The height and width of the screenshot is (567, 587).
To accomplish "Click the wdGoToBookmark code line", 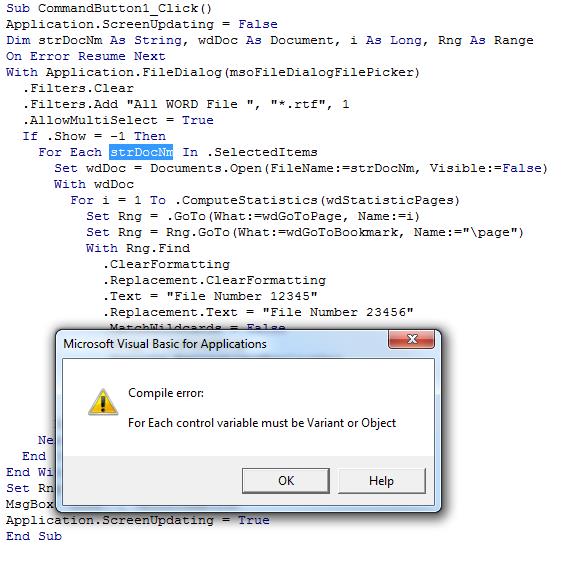I will 305,232.
